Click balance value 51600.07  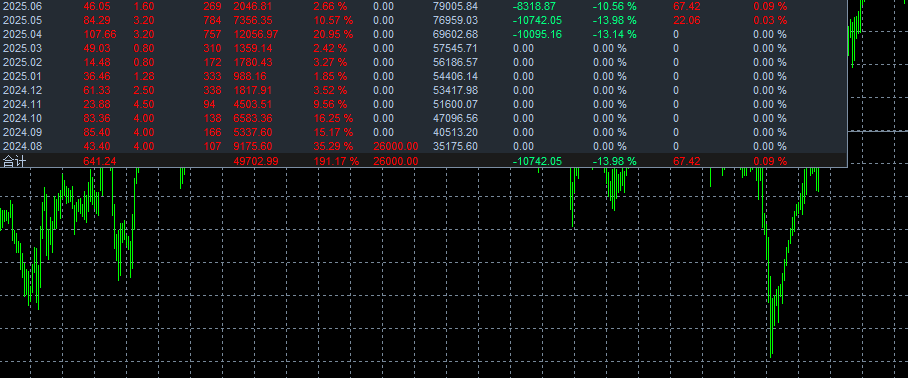pos(456,104)
